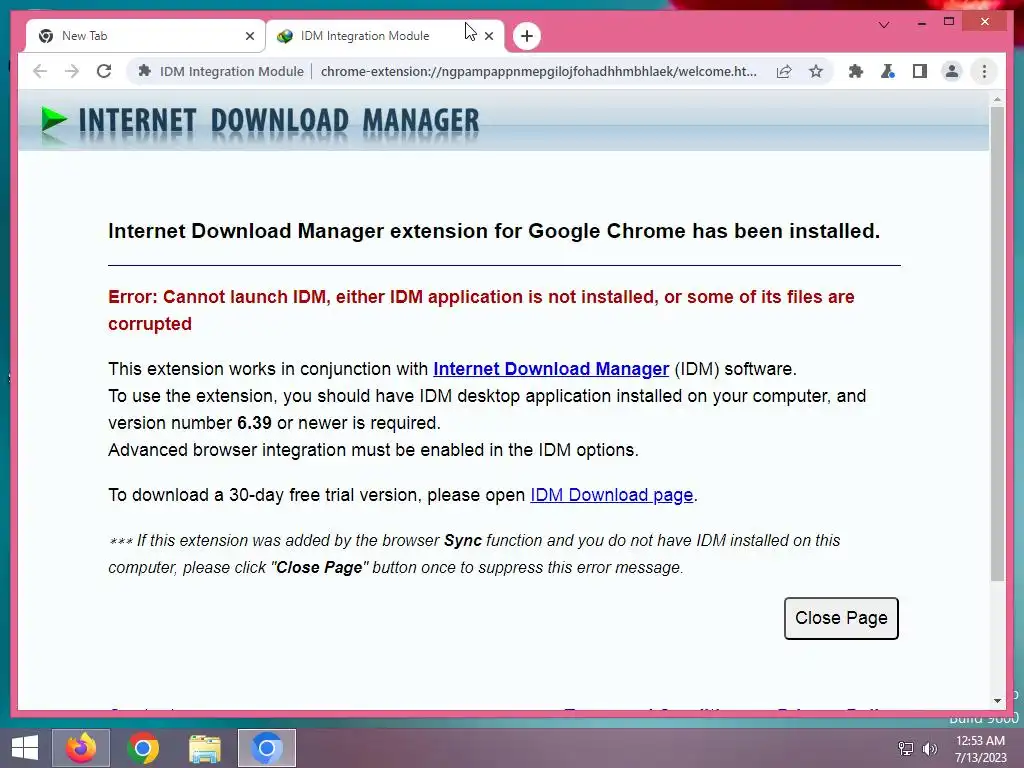Click the scrollbar down arrow
Image resolution: width=1024 pixels, height=768 pixels.
tap(997, 701)
